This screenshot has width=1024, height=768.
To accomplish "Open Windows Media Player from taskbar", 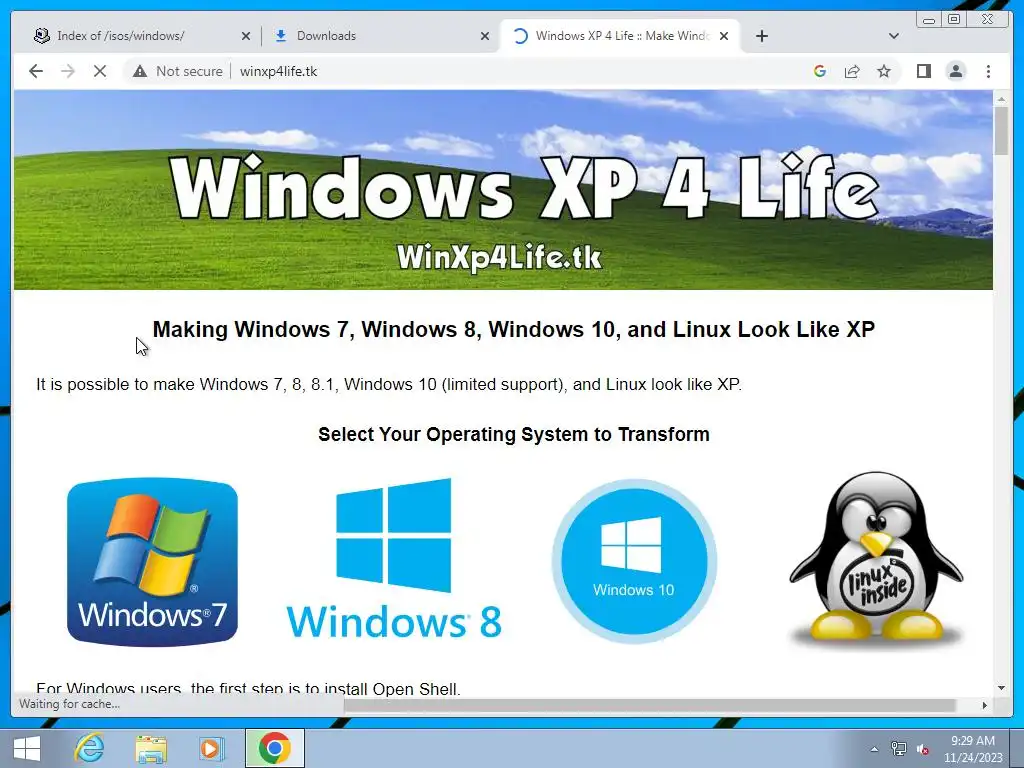I will (x=212, y=748).
